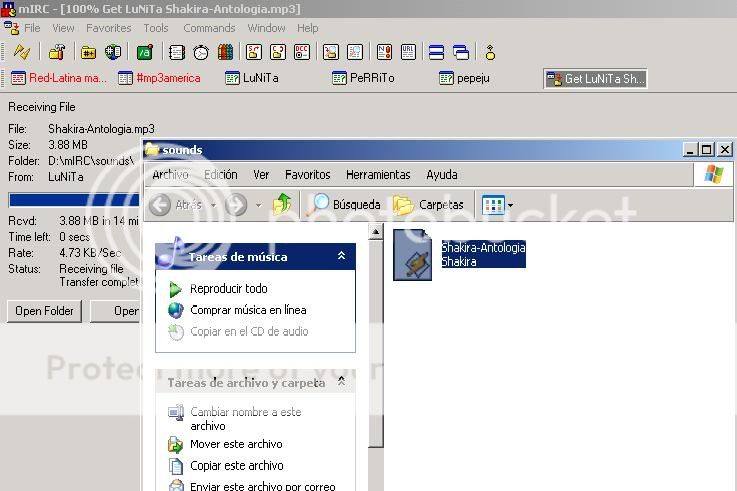Open the Atrás history dropdown arrow

point(213,205)
